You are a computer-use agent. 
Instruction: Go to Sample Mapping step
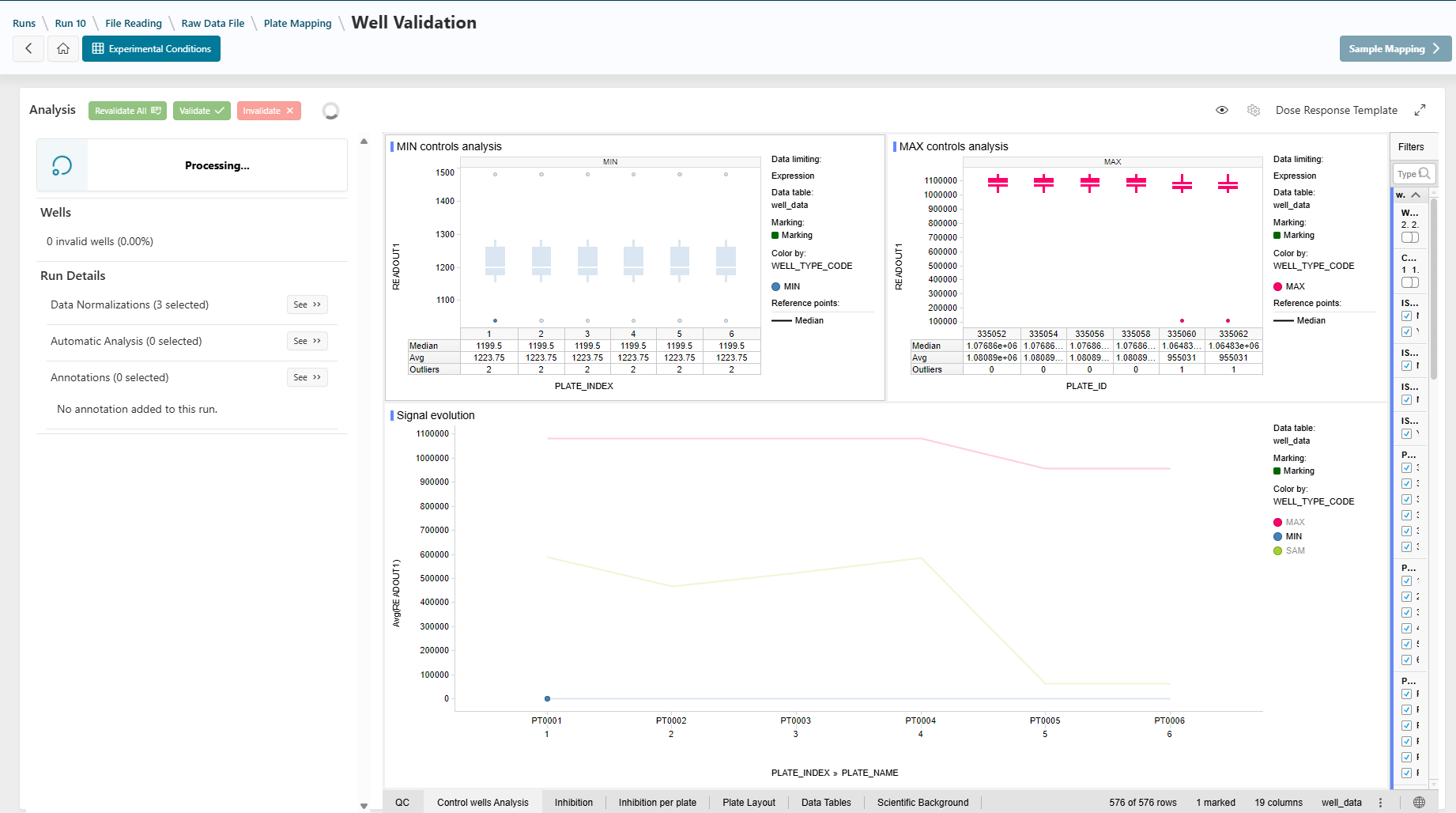tap(1395, 49)
